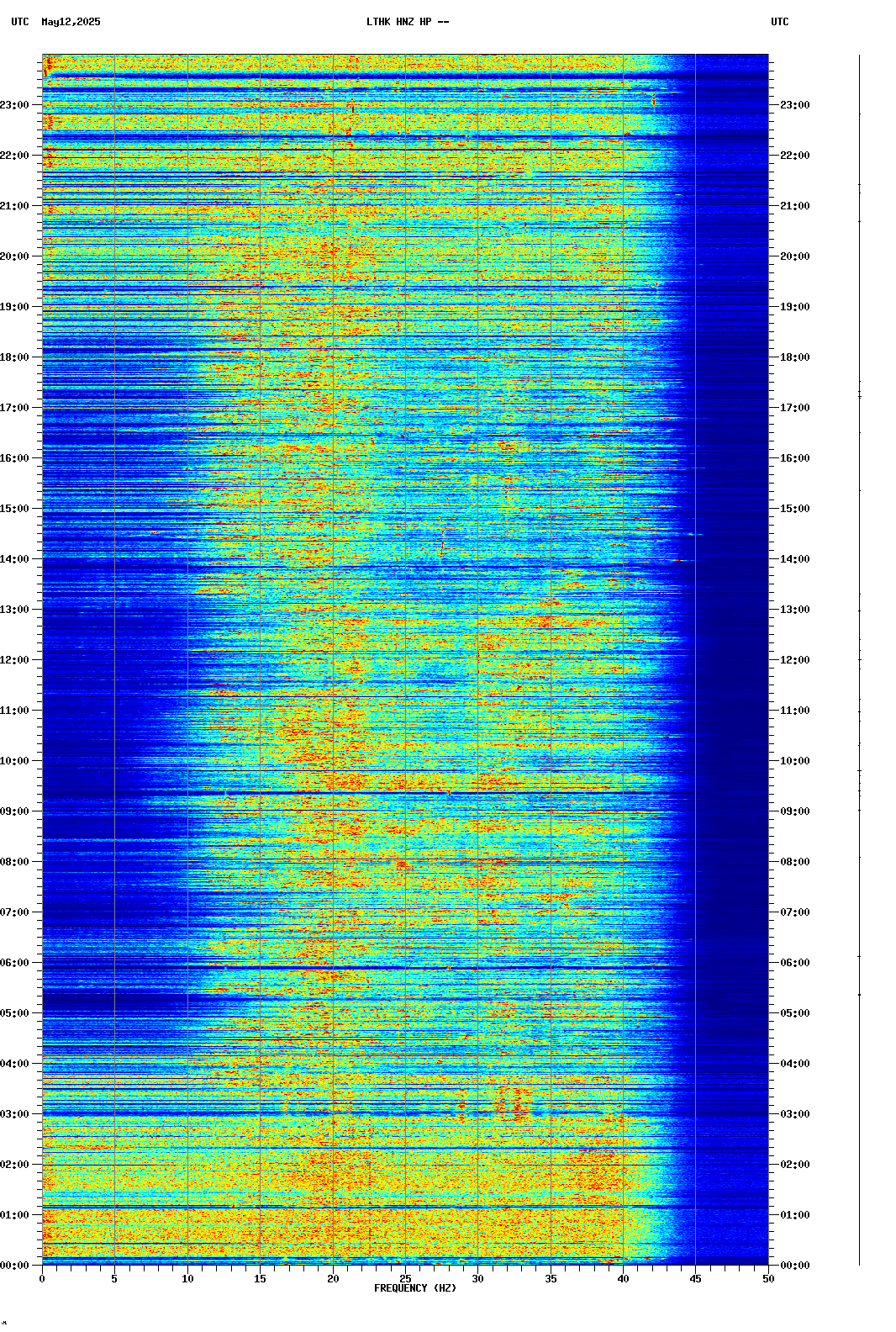Click 10:00 on the right time axis
Screen dimensions: 896x1332
pyautogui.click(x=795, y=761)
